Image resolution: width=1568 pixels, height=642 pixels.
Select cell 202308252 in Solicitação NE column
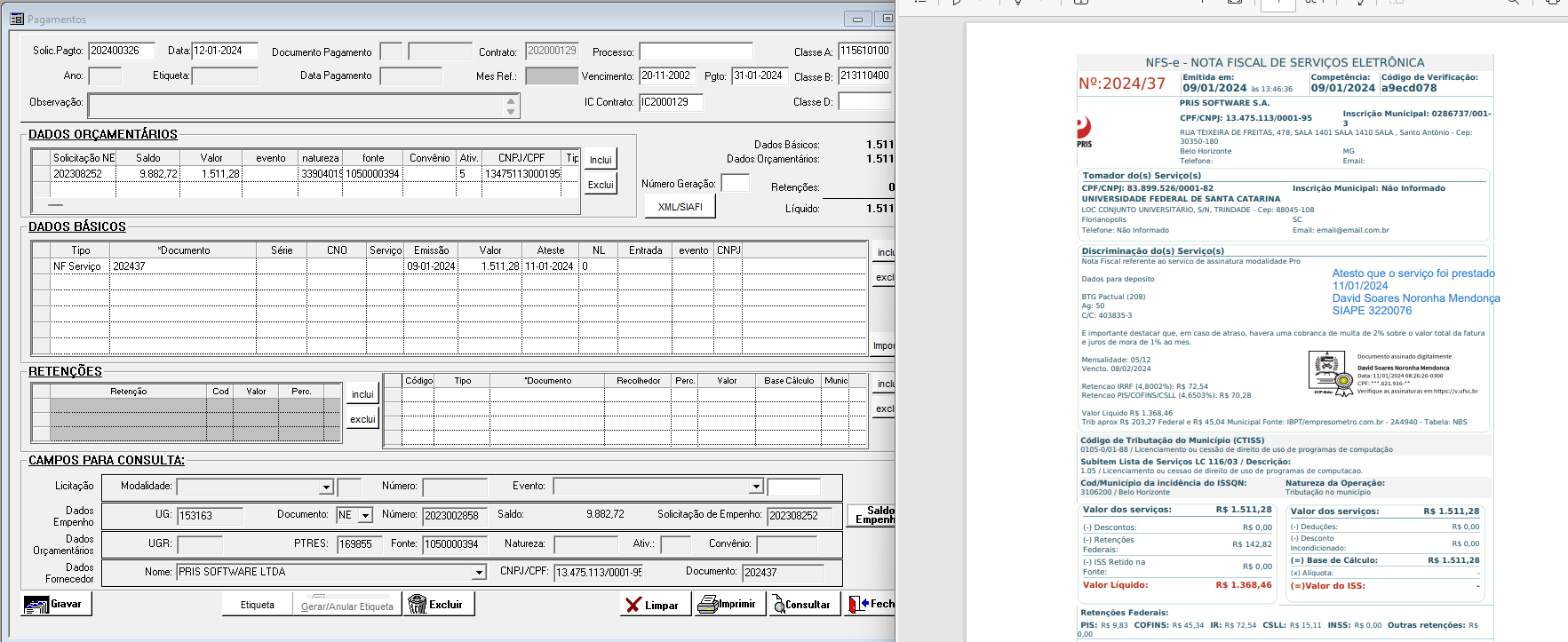tap(84, 174)
